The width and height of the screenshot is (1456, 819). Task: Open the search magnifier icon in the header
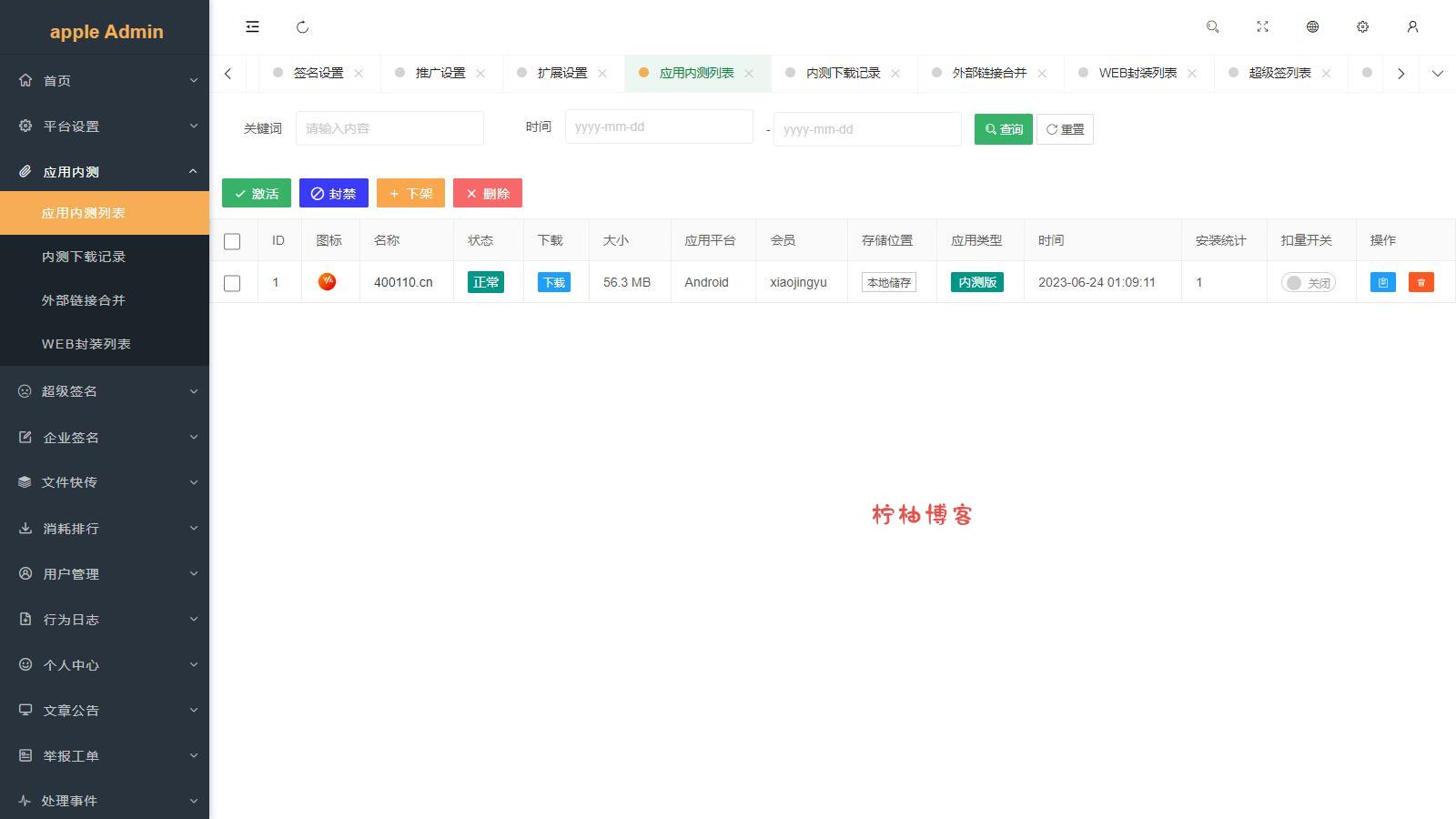coord(1212,27)
